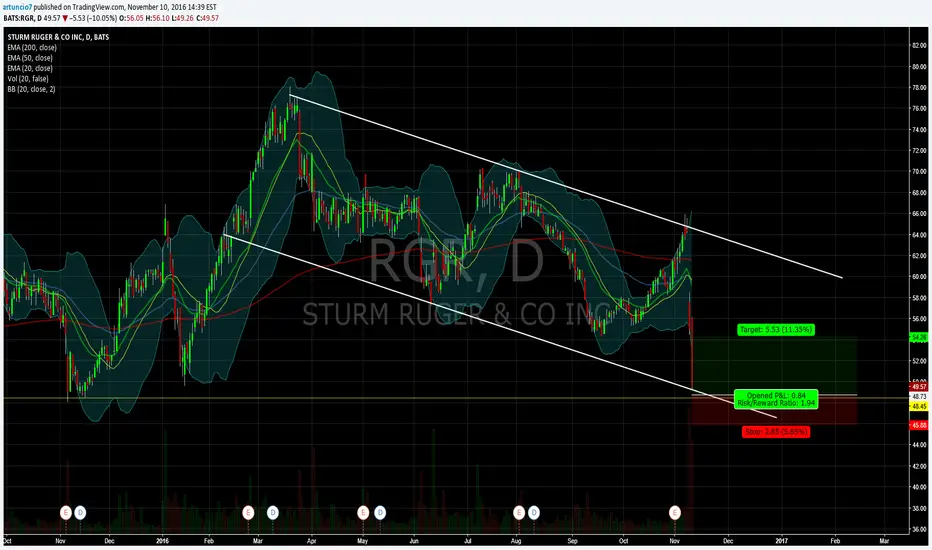Click the dividend D marker after May label
This screenshot has height=550, width=932.
pos(380,512)
